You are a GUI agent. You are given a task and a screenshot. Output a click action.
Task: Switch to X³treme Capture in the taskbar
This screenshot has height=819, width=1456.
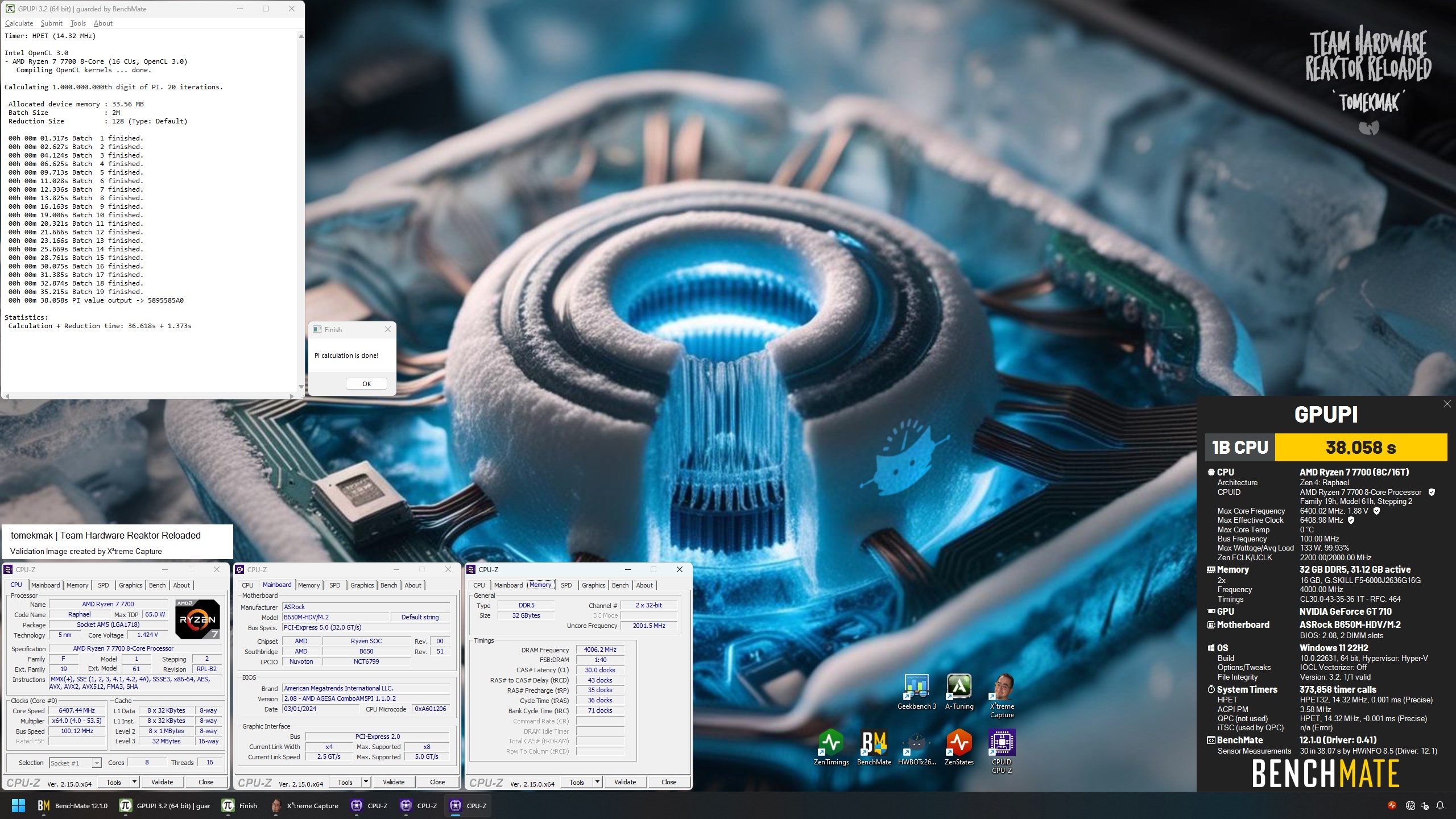click(304, 805)
